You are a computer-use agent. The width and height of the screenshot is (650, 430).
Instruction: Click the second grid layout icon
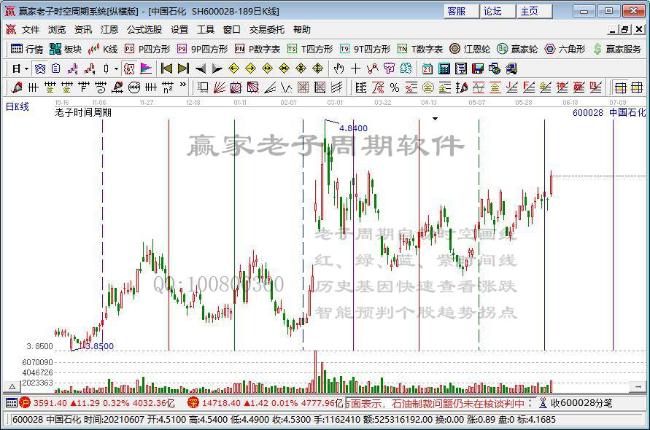(x=637, y=87)
